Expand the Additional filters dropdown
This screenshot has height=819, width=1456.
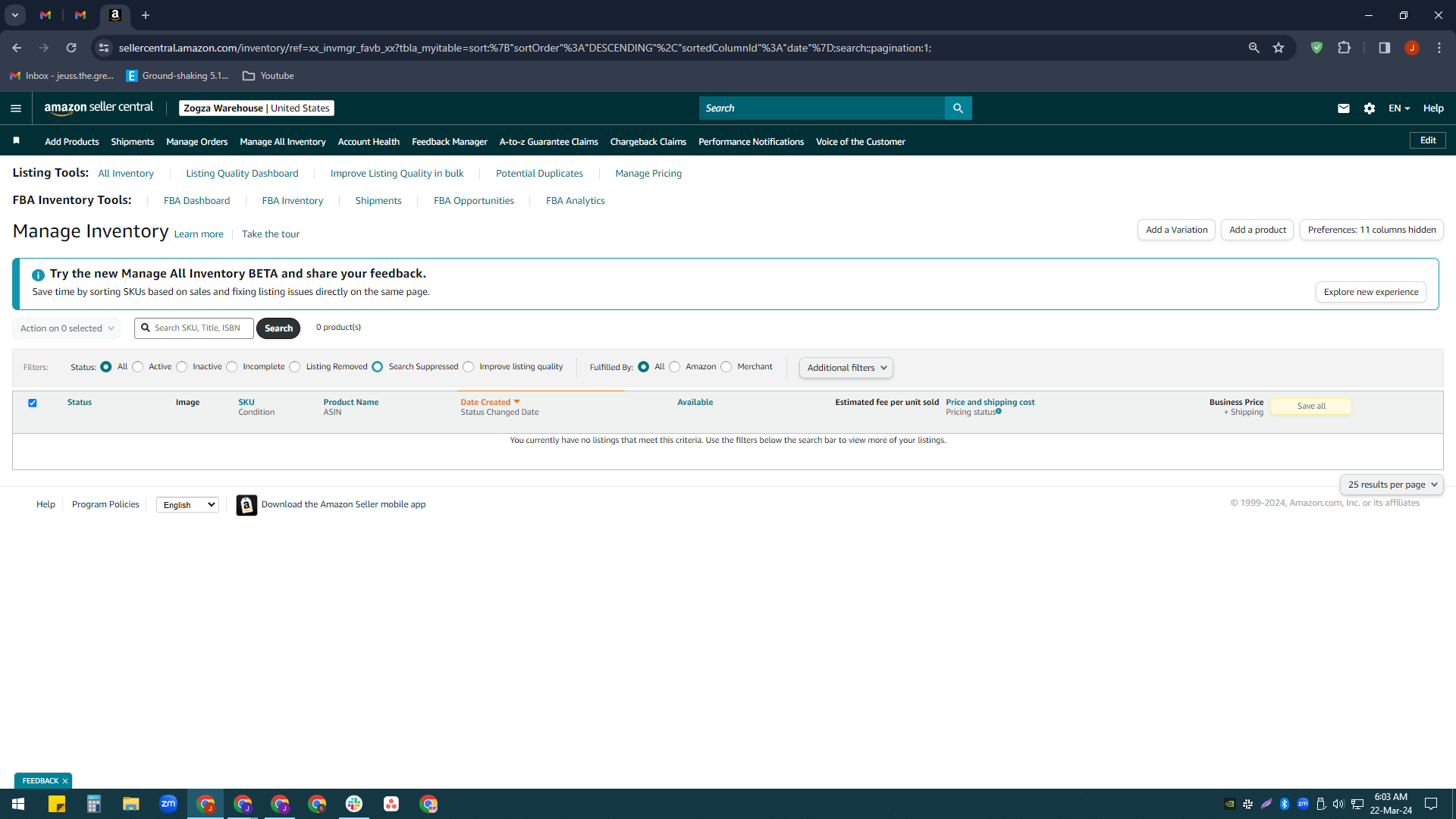[846, 368]
